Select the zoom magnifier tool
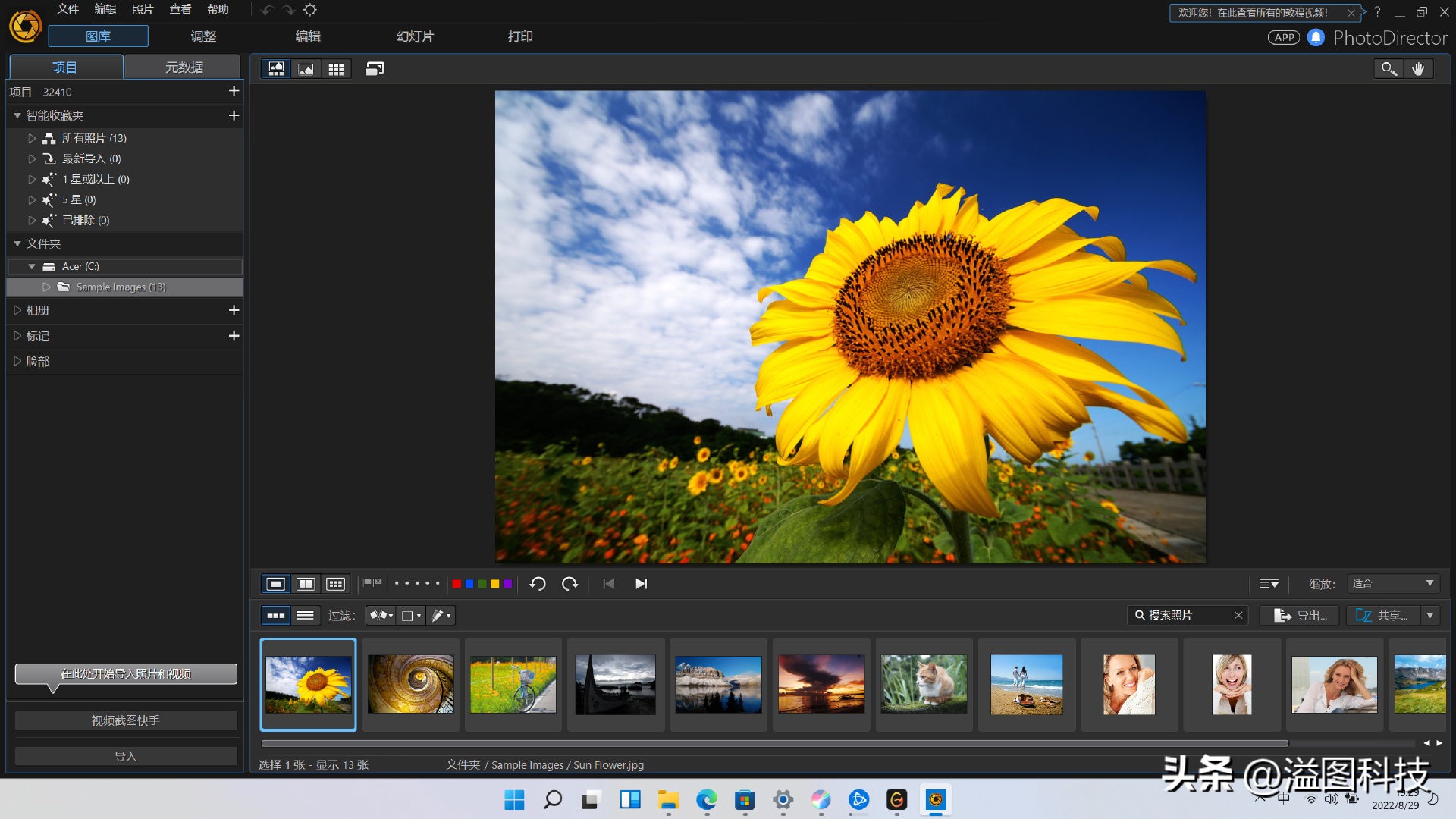 (x=1389, y=69)
